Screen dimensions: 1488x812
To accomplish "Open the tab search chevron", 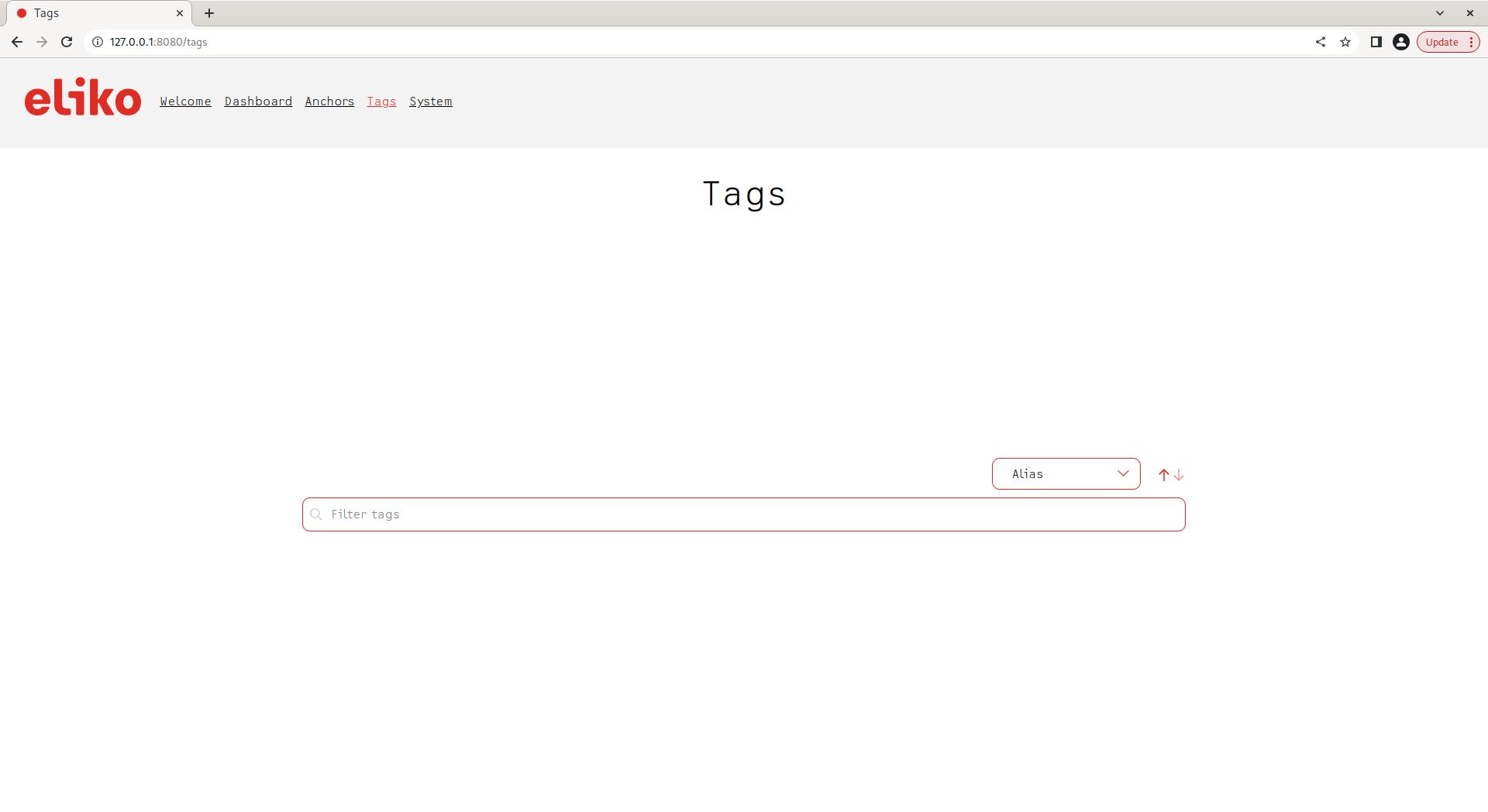I will [x=1440, y=13].
